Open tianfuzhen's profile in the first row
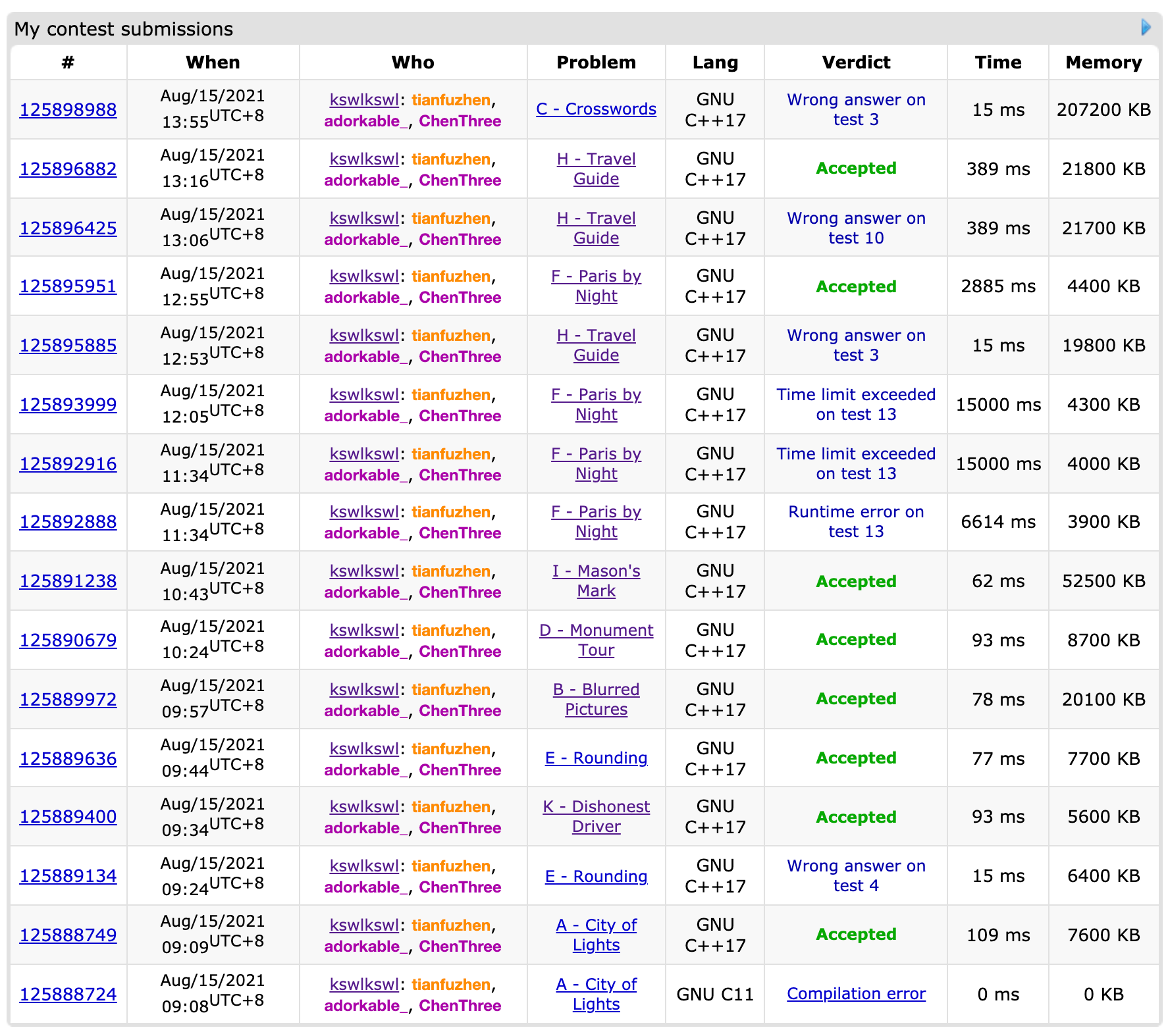This screenshot has height=1036, width=1168. click(x=451, y=100)
